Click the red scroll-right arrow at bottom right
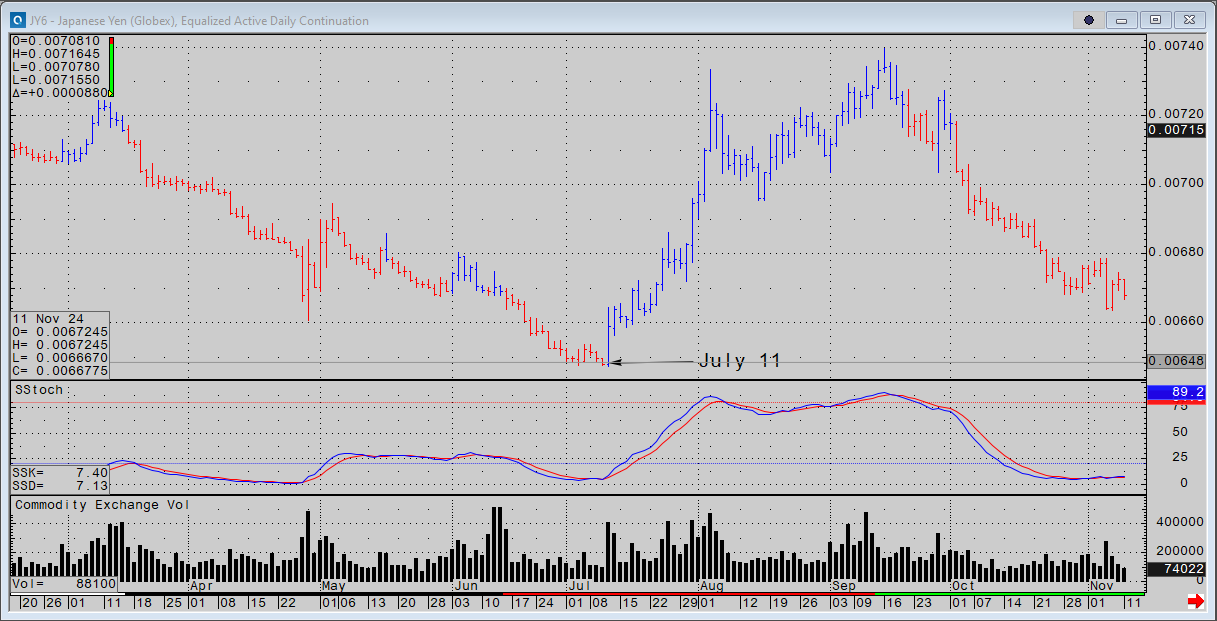The width and height of the screenshot is (1217, 621). pos(1195,601)
